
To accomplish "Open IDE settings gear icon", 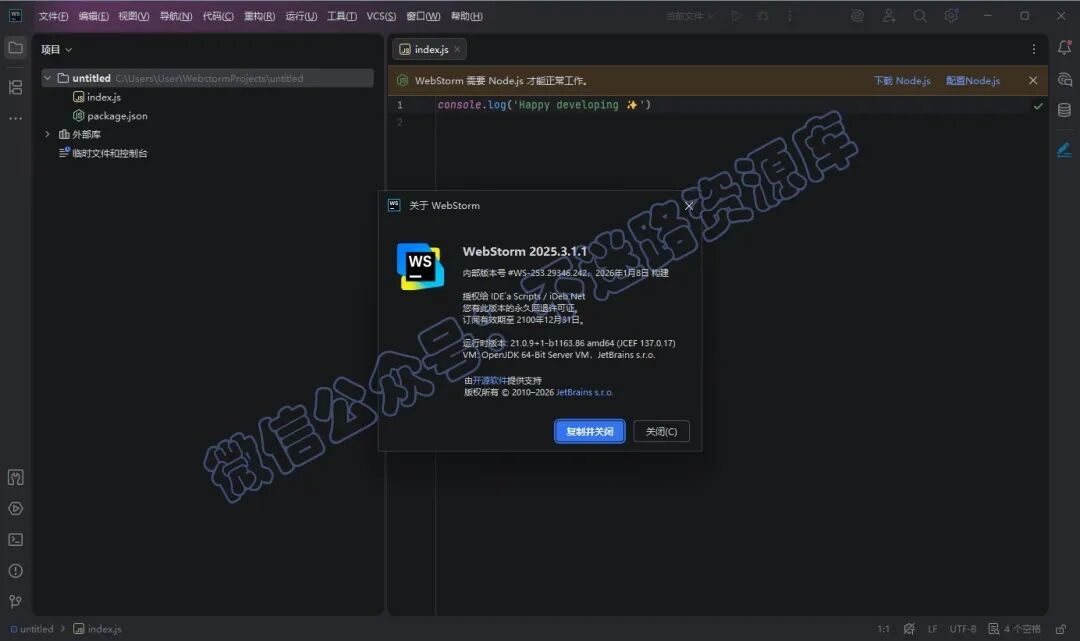I will 951,15.
